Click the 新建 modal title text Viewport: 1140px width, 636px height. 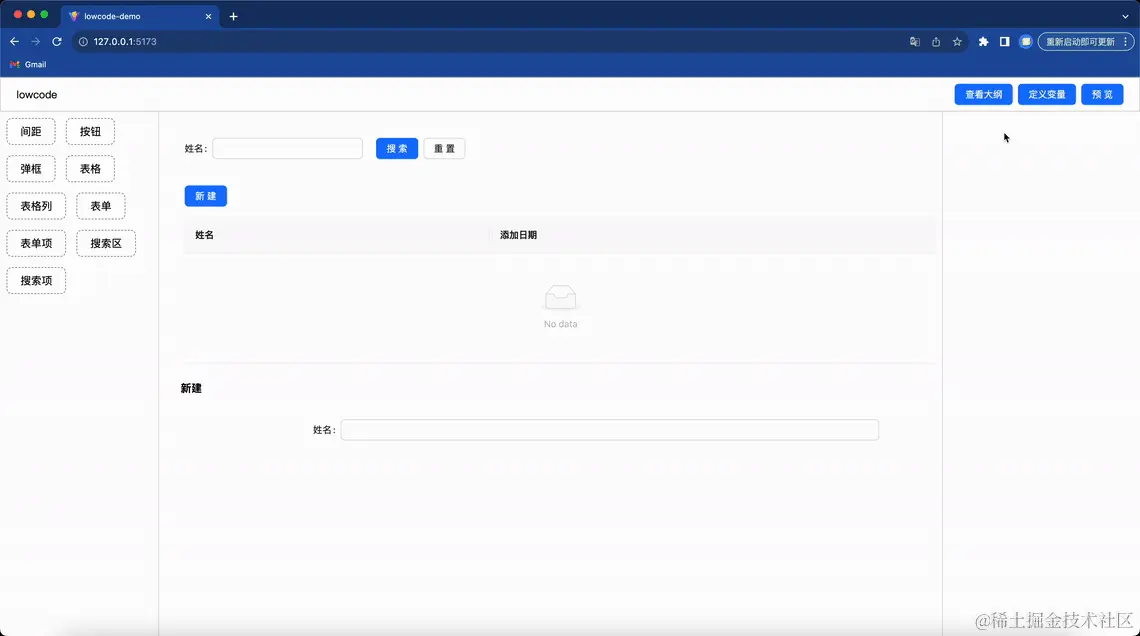pyautogui.click(x=191, y=388)
